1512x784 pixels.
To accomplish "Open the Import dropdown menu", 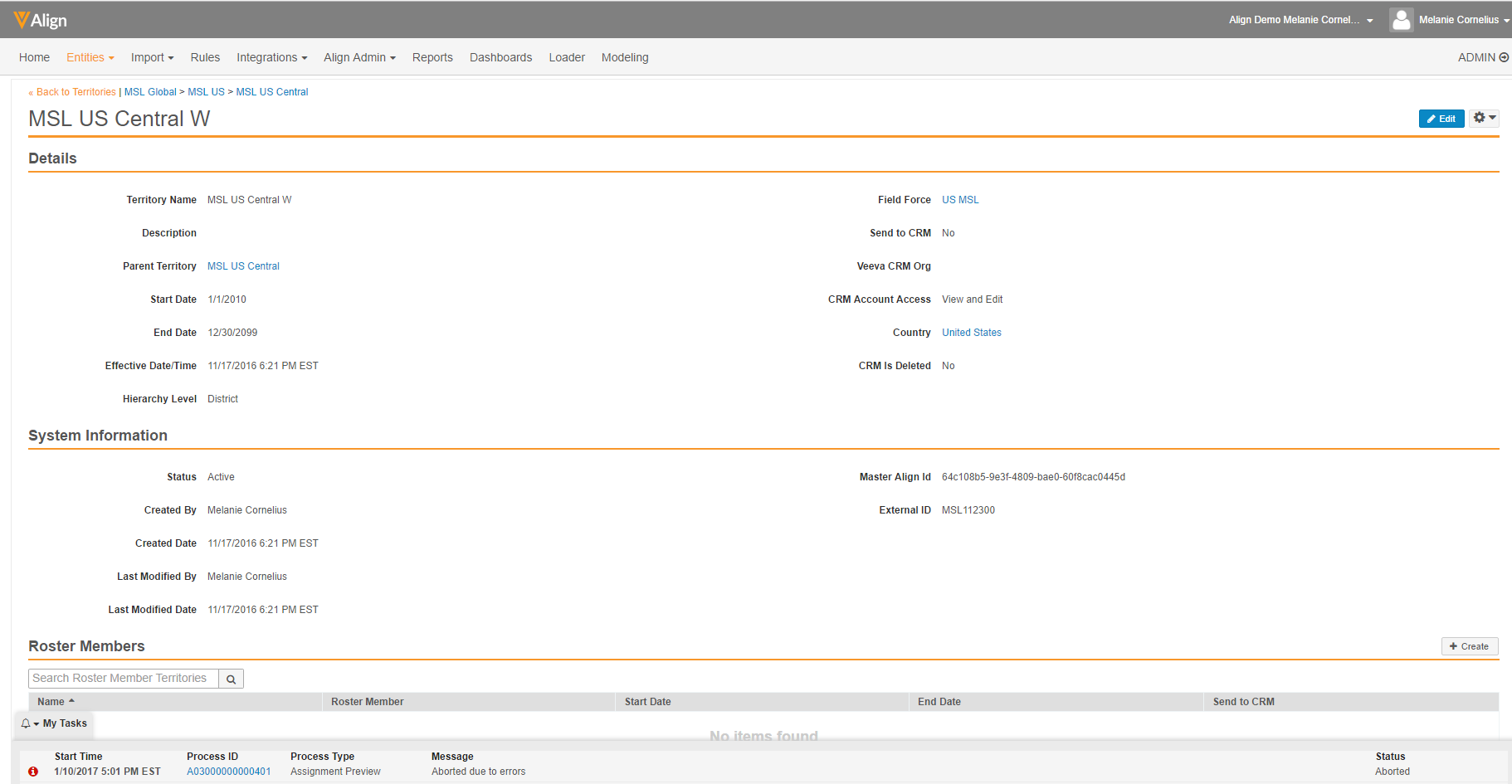I will click(152, 57).
